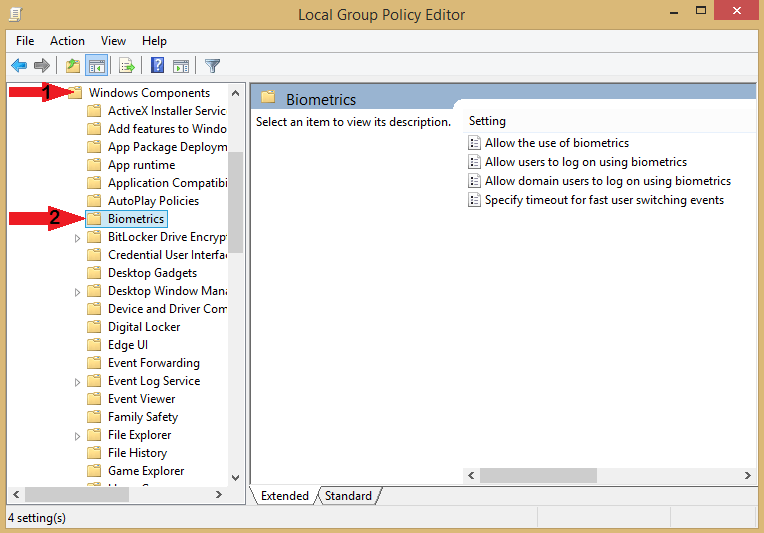The height and width of the screenshot is (533, 764).
Task: Expand the Event Log Service tree node
Action: [x=78, y=382]
